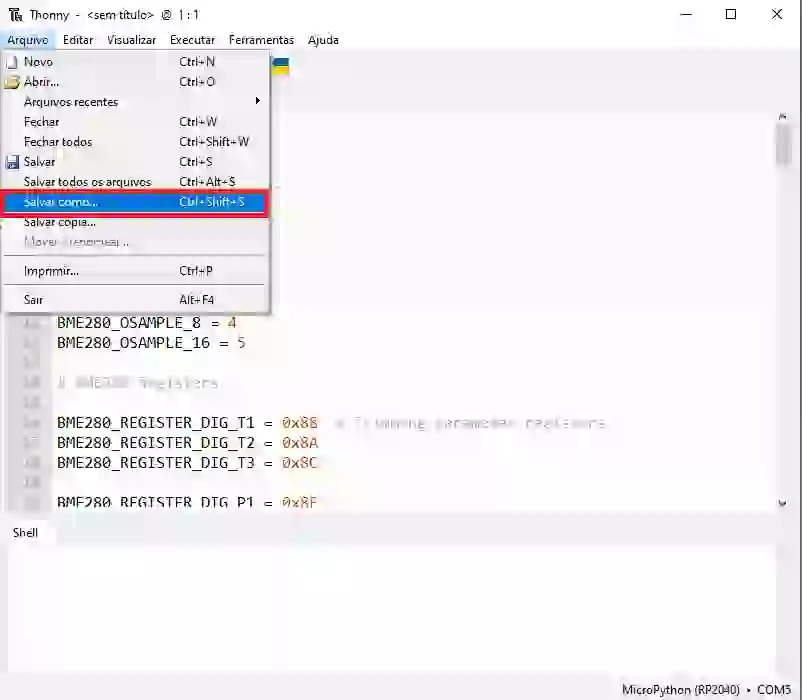Click the Ukraine flag toolbar icon
This screenshot has width=802, height=700.
(281, 66)
